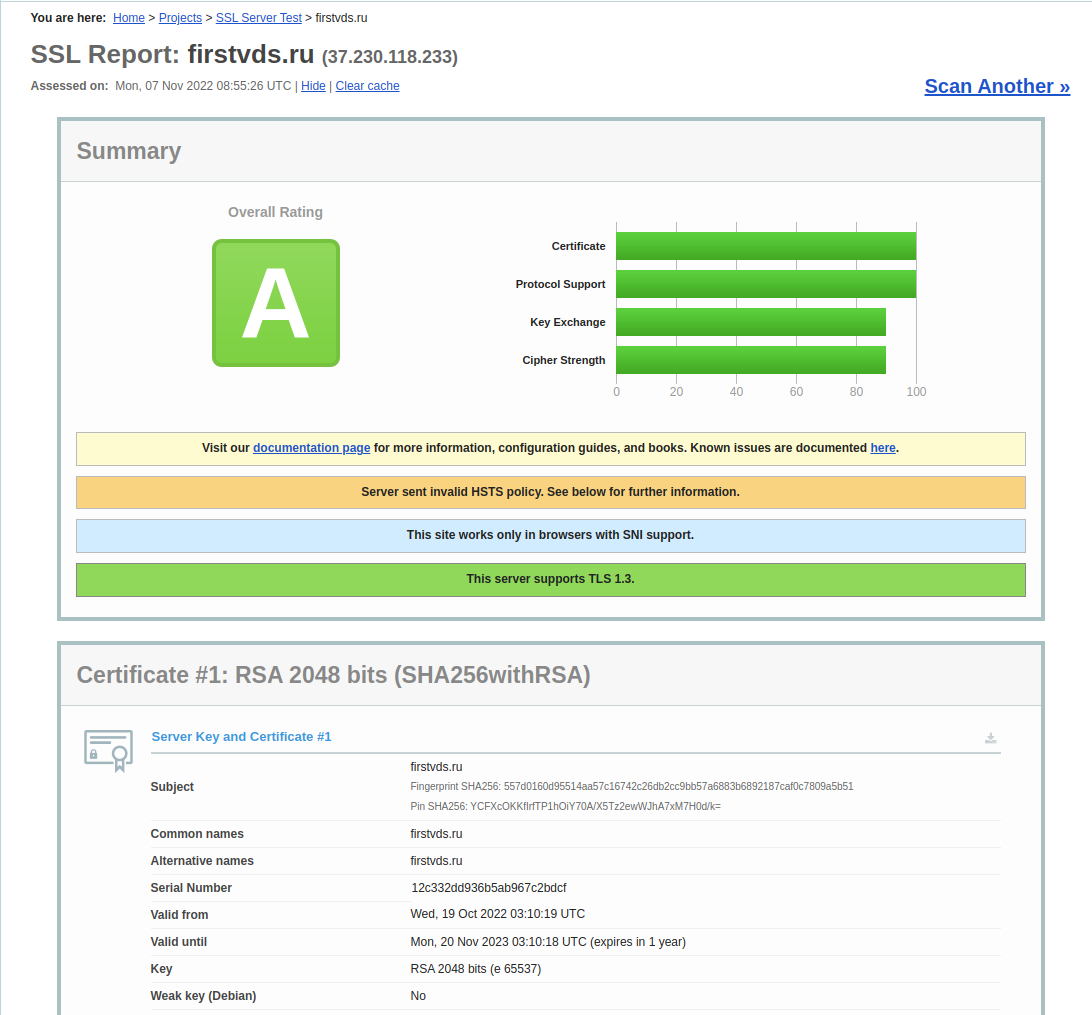This screenshot has height=1015, width=1092.
Task: Click the Certificate #1 RSA 2048 bits heading
Action: (334, 675)
